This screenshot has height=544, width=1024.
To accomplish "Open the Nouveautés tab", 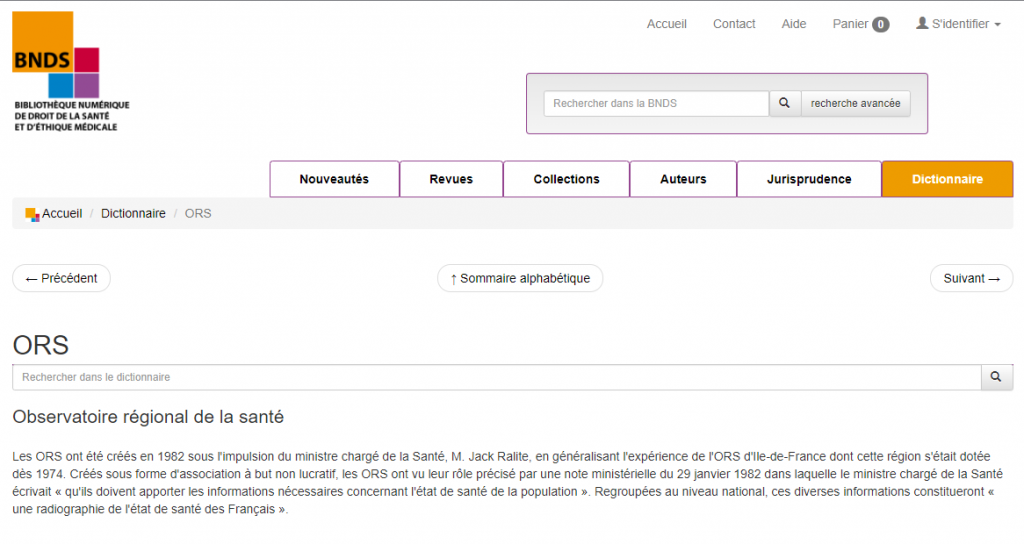I will pos(334,179).
